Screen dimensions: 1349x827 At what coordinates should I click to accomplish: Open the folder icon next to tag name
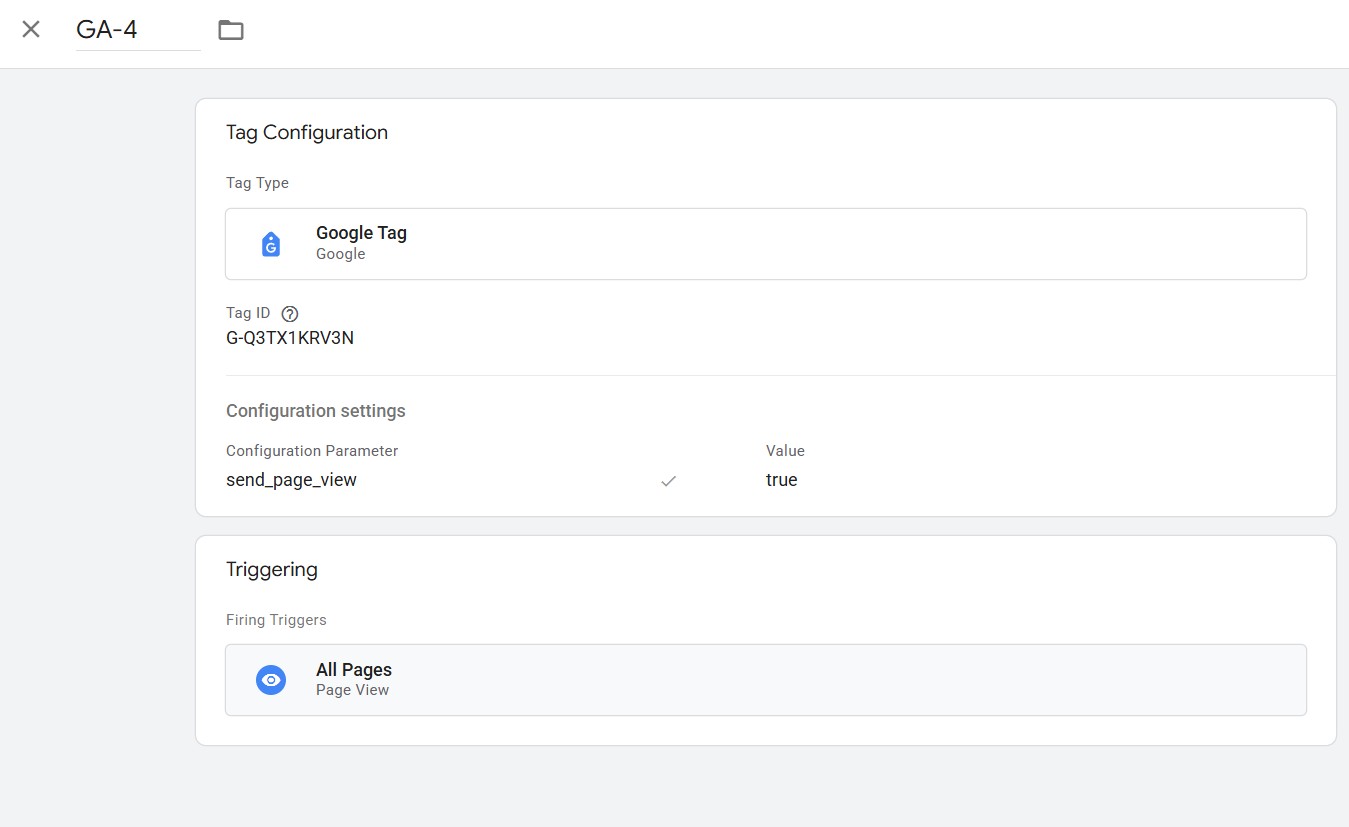point(231,30)
